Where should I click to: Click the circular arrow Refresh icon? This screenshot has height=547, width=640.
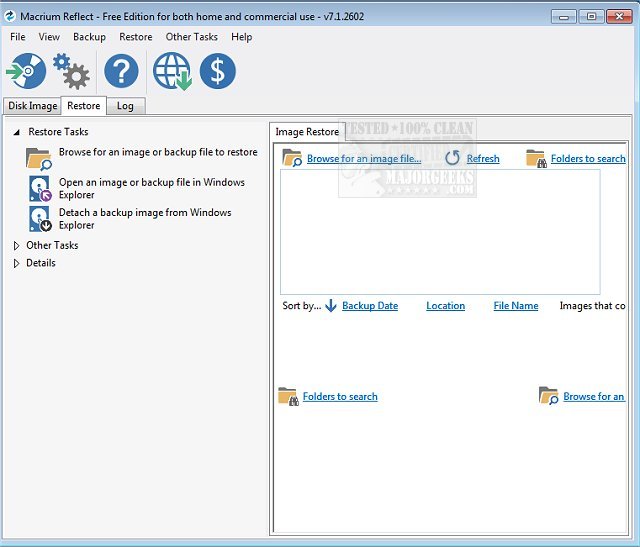point(452,158)
